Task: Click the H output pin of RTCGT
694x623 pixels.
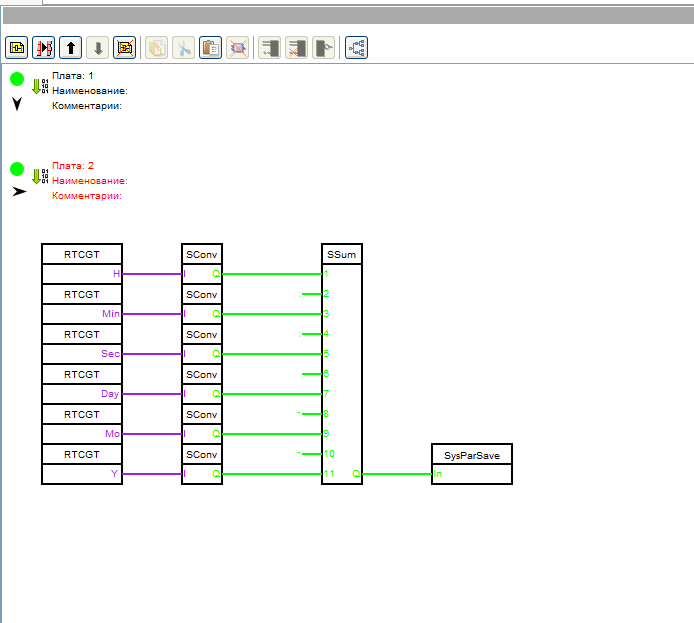Action: pyautogui.click(x=116, y=273)
